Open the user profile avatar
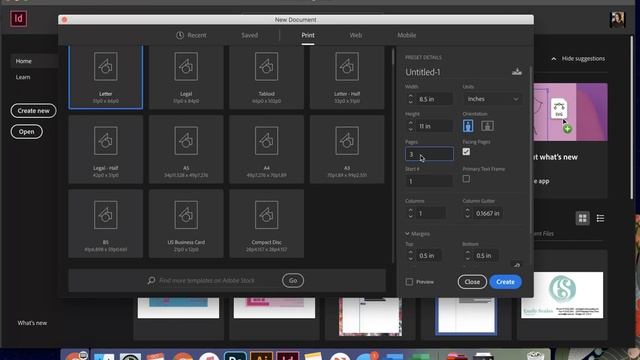Viewport: 640px width, 360px height. pyautogui.click(x=617, y=19)
